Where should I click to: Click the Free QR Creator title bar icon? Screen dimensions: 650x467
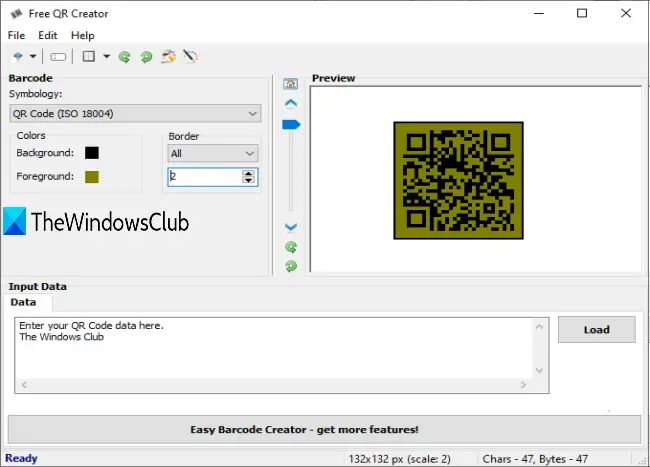point(16,14)
